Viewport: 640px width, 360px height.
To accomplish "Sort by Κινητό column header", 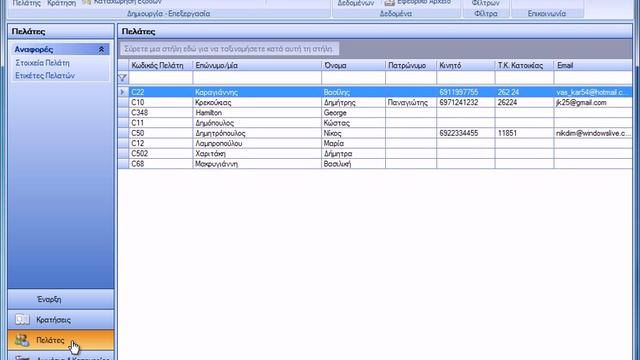I will [x=465, y=65].
